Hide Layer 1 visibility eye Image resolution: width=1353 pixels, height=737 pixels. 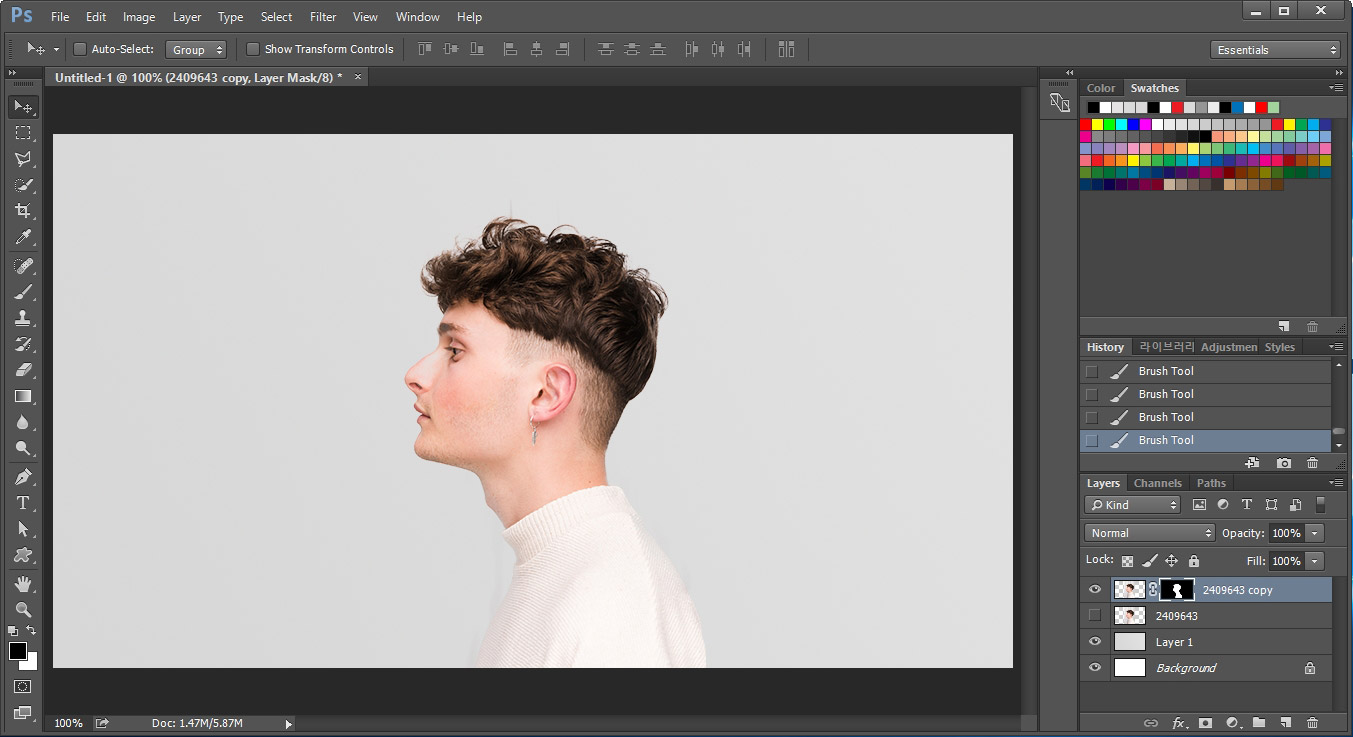[1095, 642]
